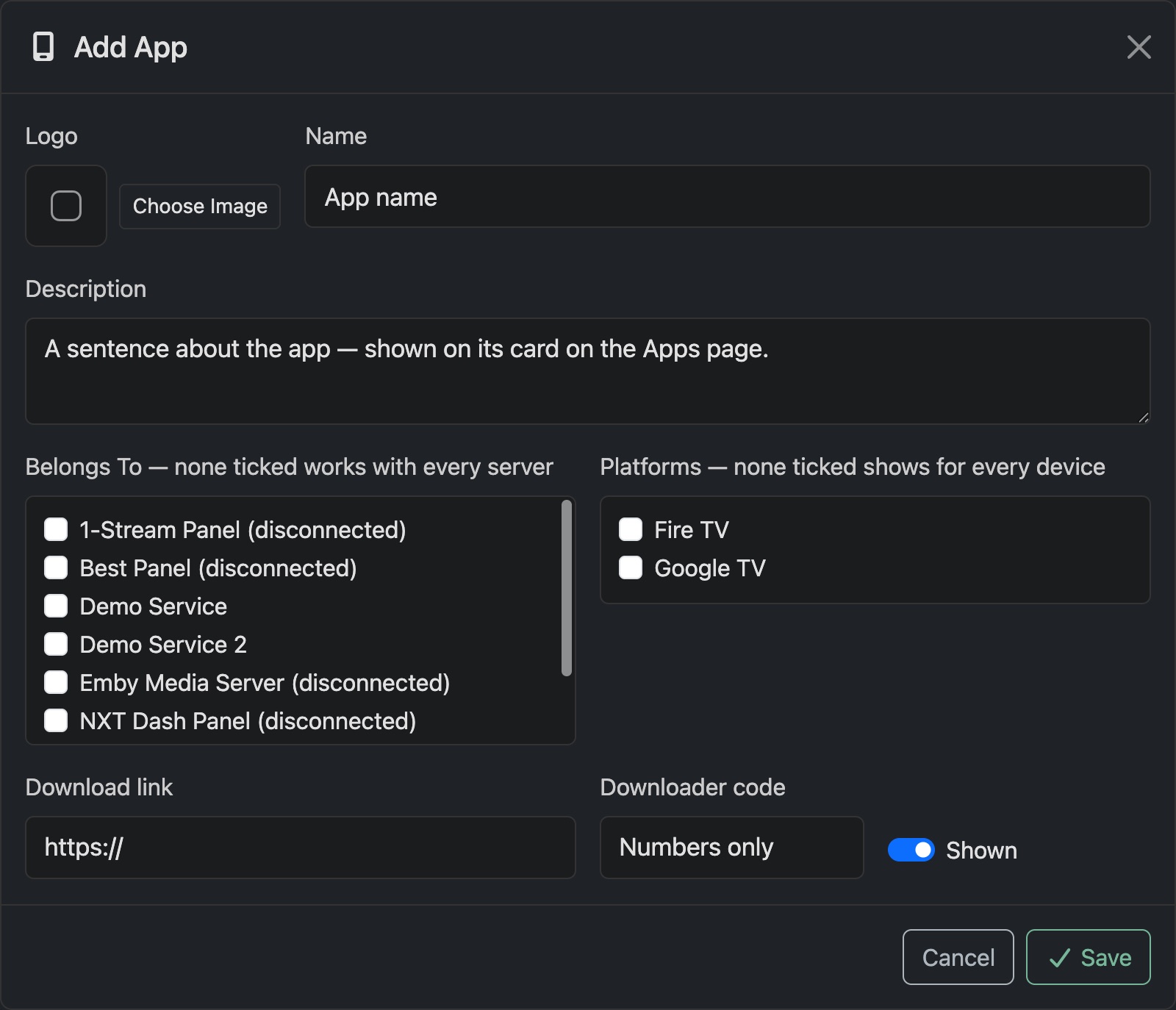This screenshot has height=1010, width=1176.
Task: Close the Add App dialog
Action: (1139, 47)
